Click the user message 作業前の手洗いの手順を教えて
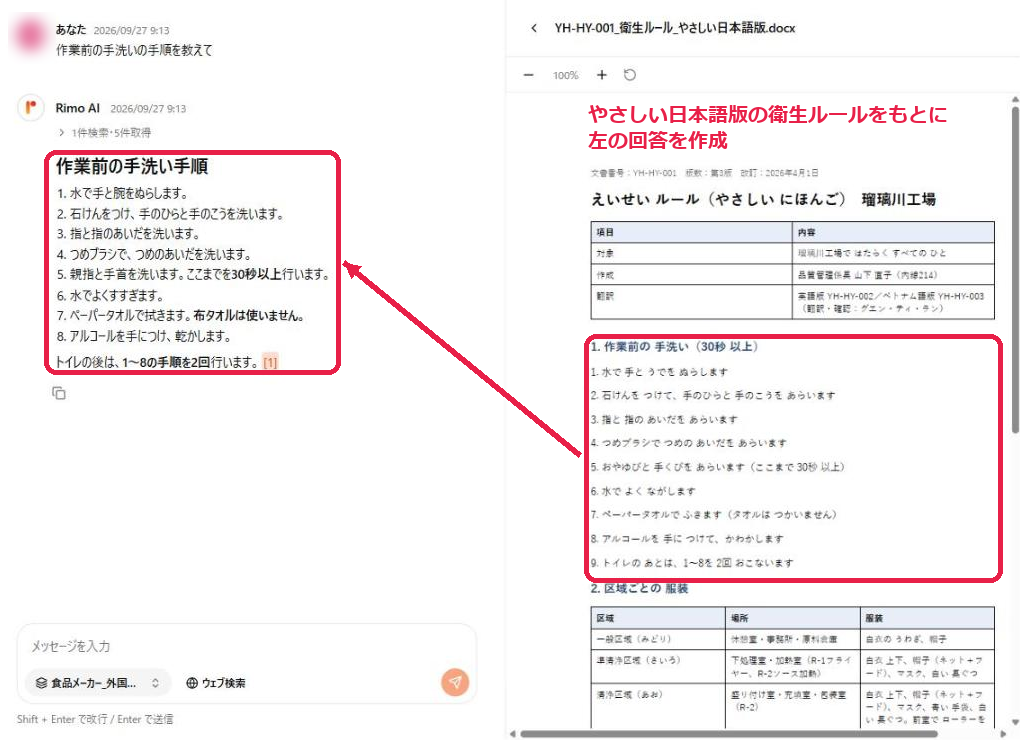This screenshot has height=740, width=1020. click(x=134, y=50)
